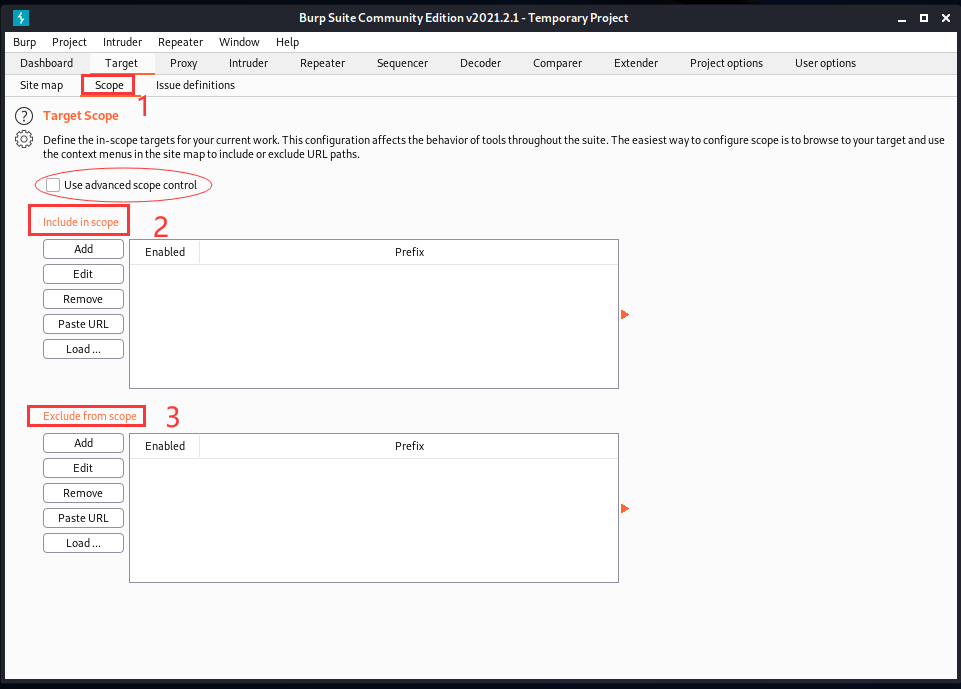The width and height of the screenshot is (961, 689).
Task: Open the Project menu
Action: pyautogui.click(x=69, y=42)
